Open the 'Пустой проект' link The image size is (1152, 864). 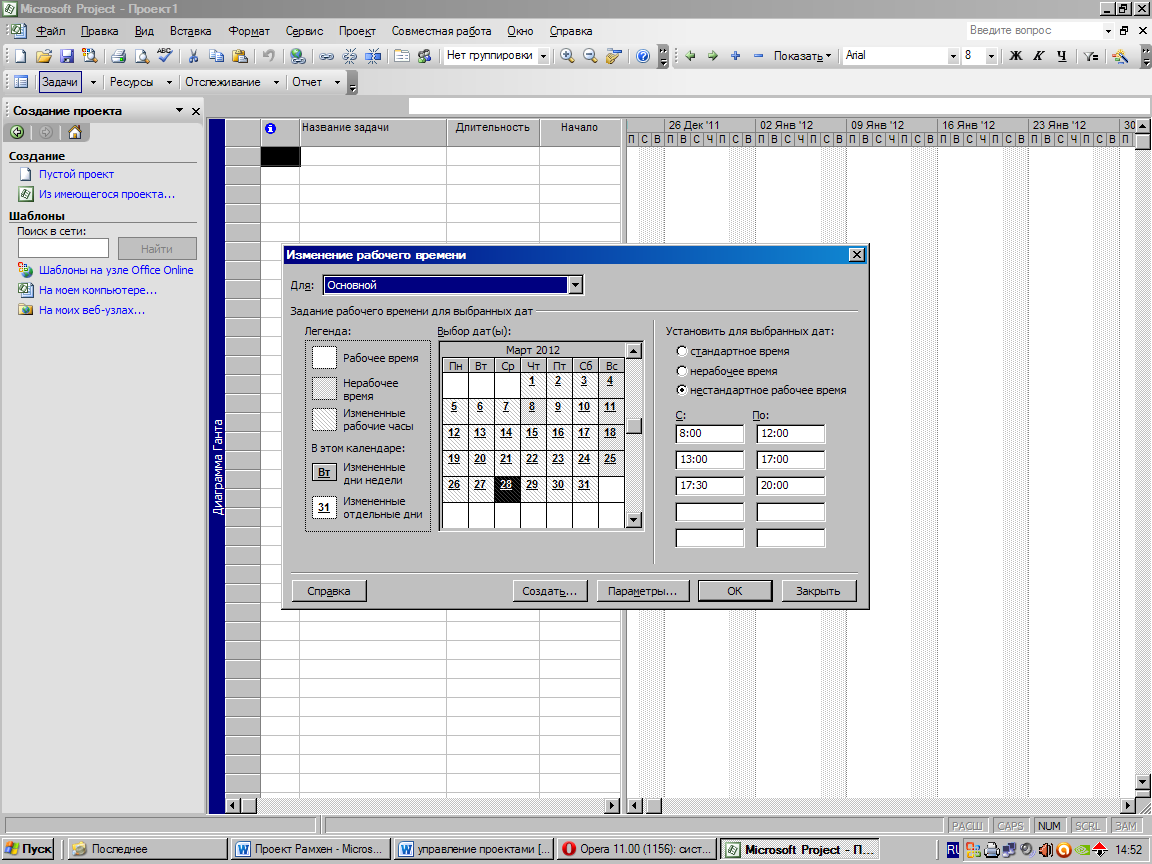pos(76,174)
